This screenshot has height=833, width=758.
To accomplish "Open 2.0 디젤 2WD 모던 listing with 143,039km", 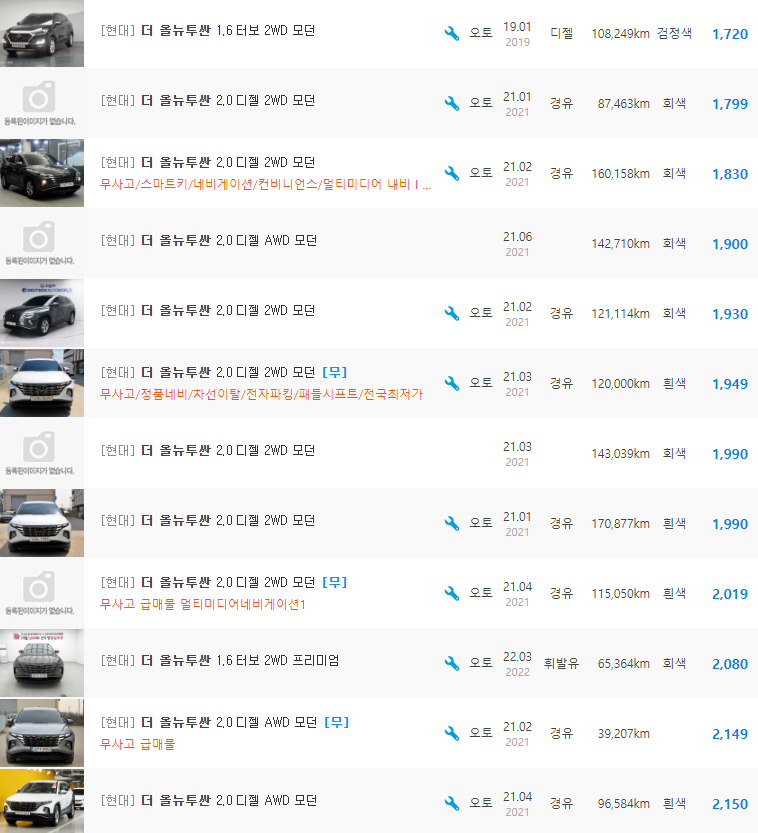I will click(x=208, y=450).
